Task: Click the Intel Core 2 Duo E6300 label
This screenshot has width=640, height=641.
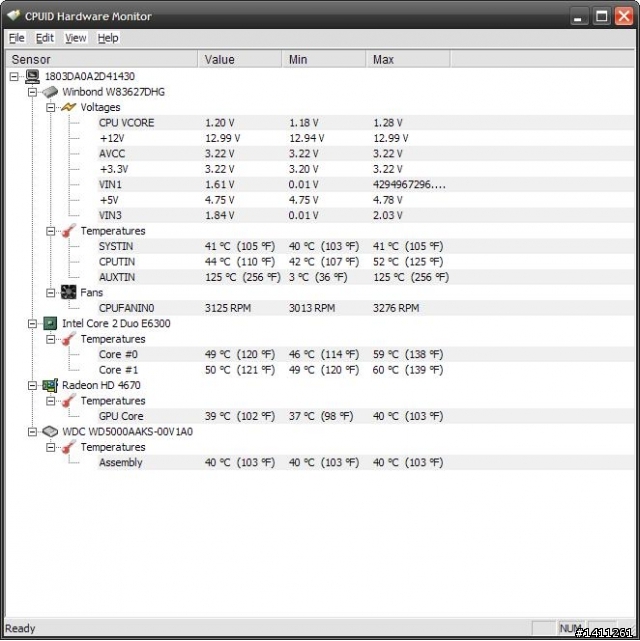Action: 116,323
